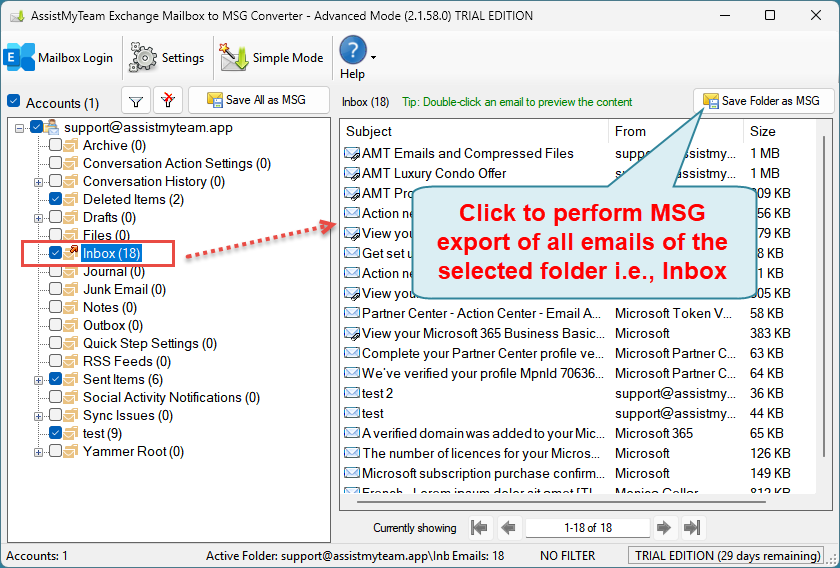Go to next page of emails
The width and height of the screenshot is (840, 568).
pos(664,528)
